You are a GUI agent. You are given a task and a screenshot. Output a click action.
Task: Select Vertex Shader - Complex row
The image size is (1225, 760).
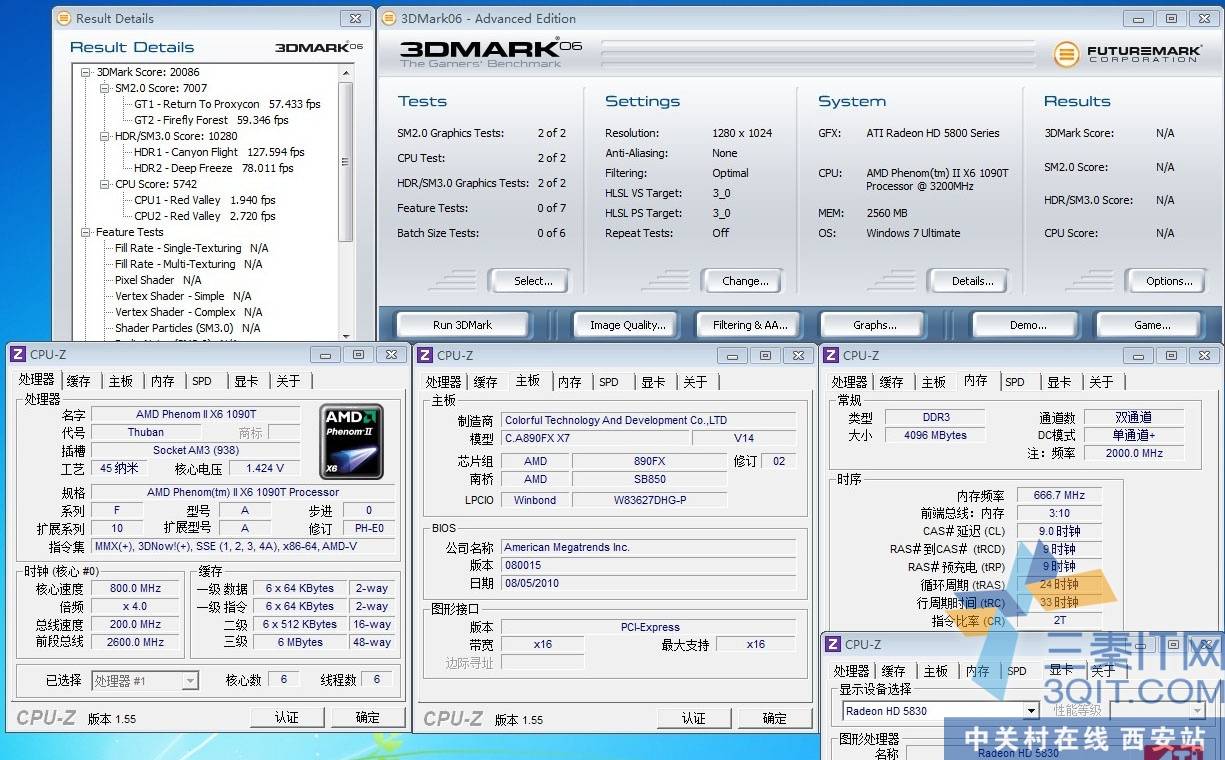coord(189,312)
